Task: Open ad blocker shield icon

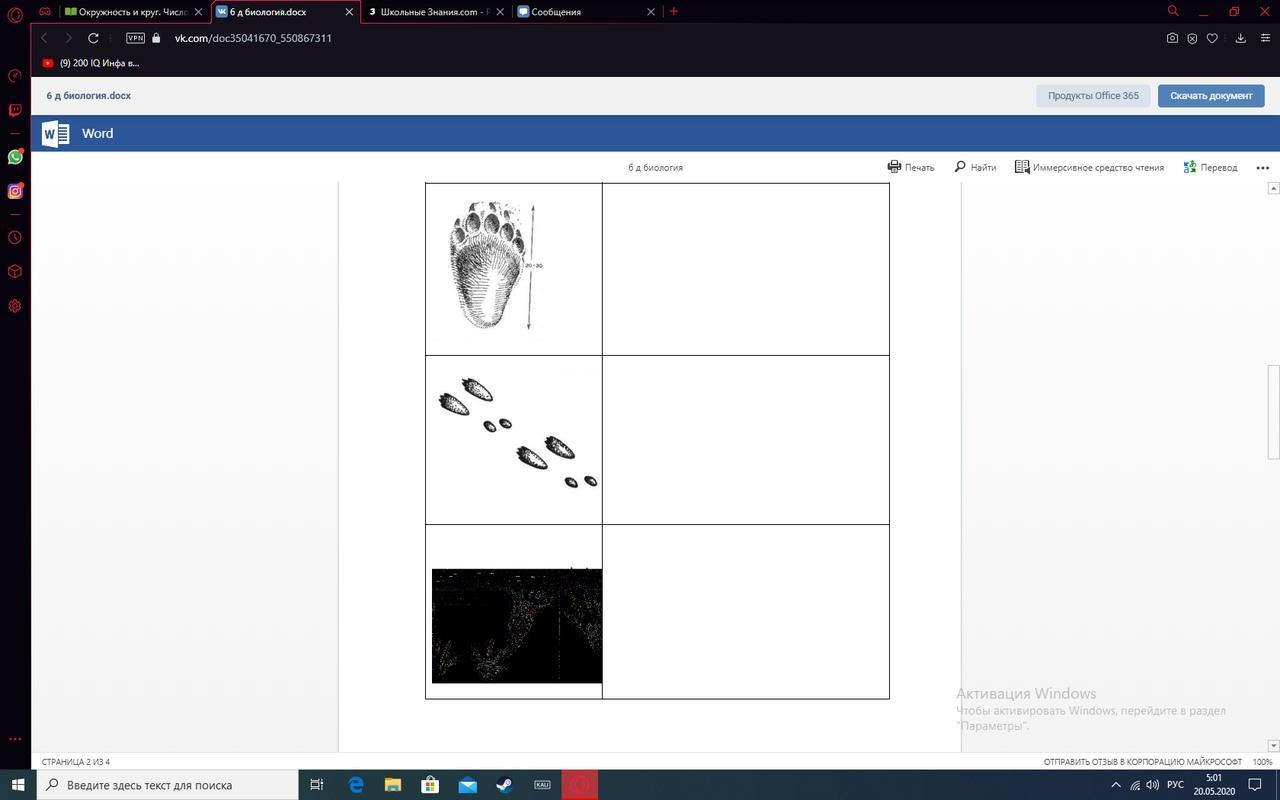Action: pyautogui.click(x=1192, y=38)
